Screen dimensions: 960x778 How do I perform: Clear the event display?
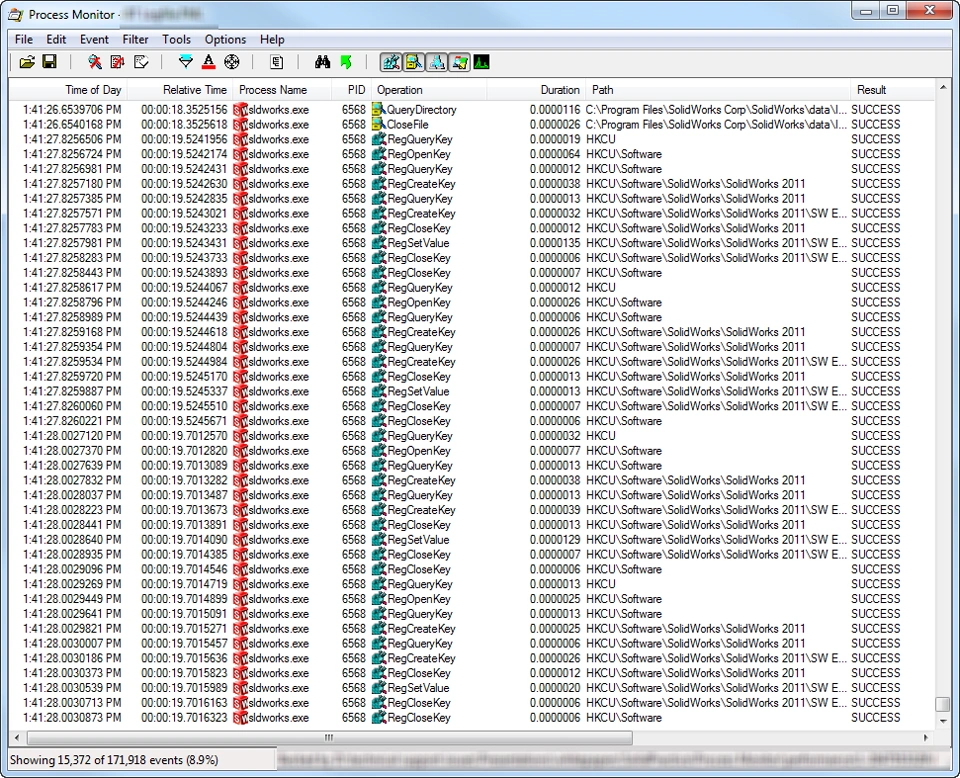141,62
